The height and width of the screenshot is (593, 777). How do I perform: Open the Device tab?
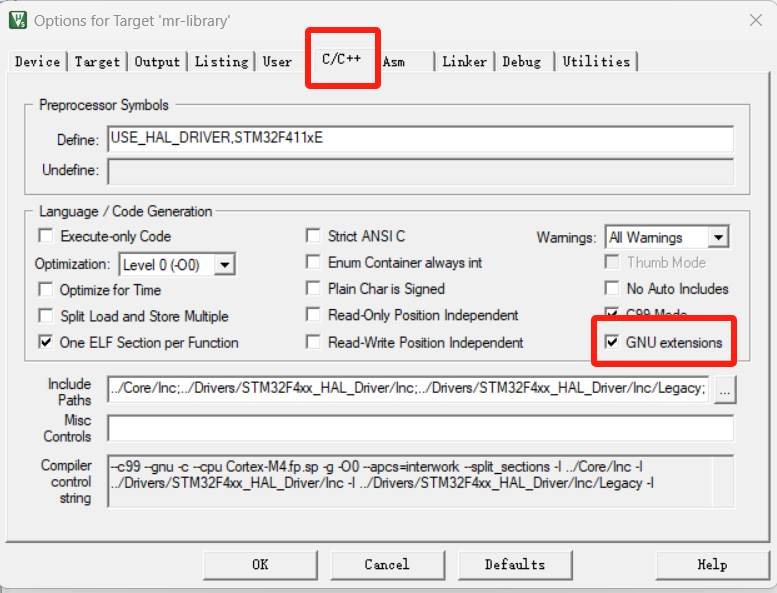37,62
